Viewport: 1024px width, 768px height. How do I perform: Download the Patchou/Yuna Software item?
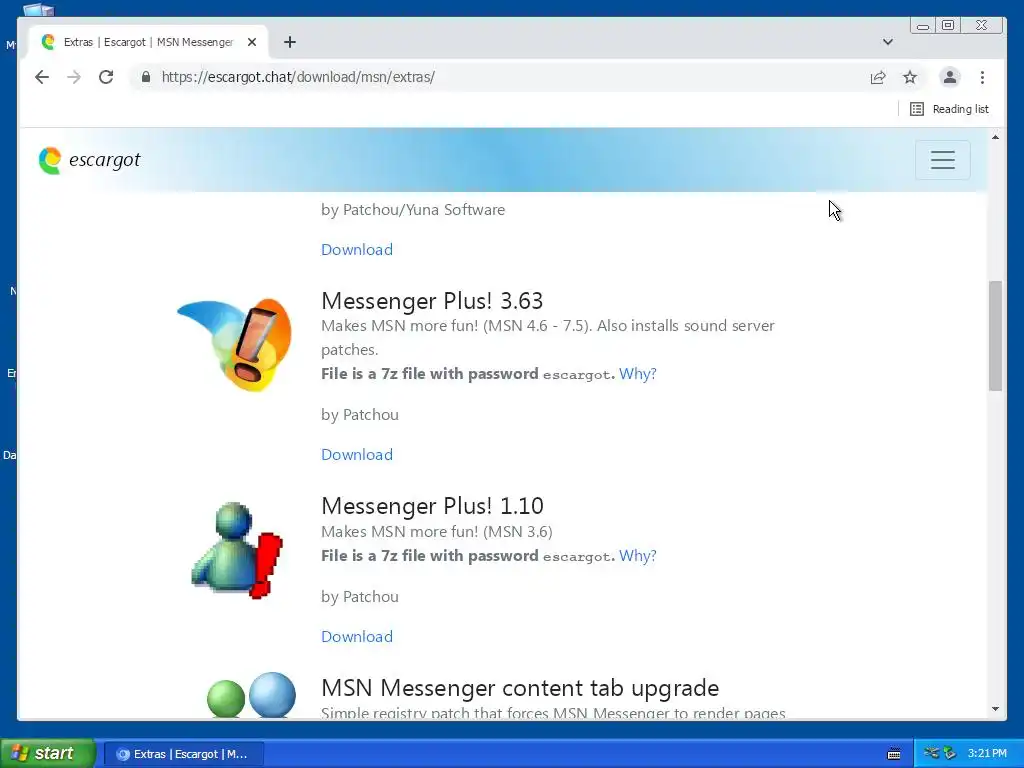point(357,249)
